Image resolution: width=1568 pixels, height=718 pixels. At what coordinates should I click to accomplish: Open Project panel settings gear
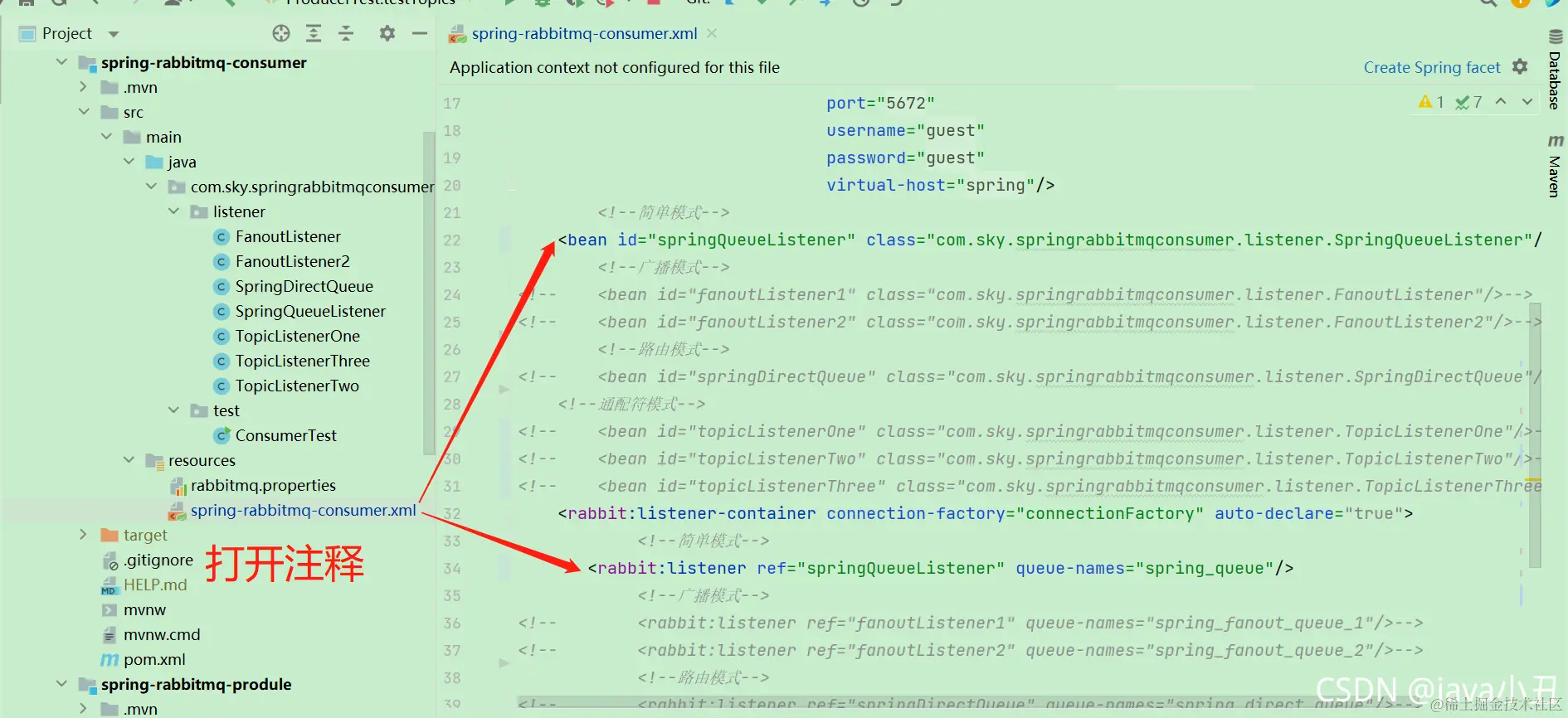click(387, 33)
